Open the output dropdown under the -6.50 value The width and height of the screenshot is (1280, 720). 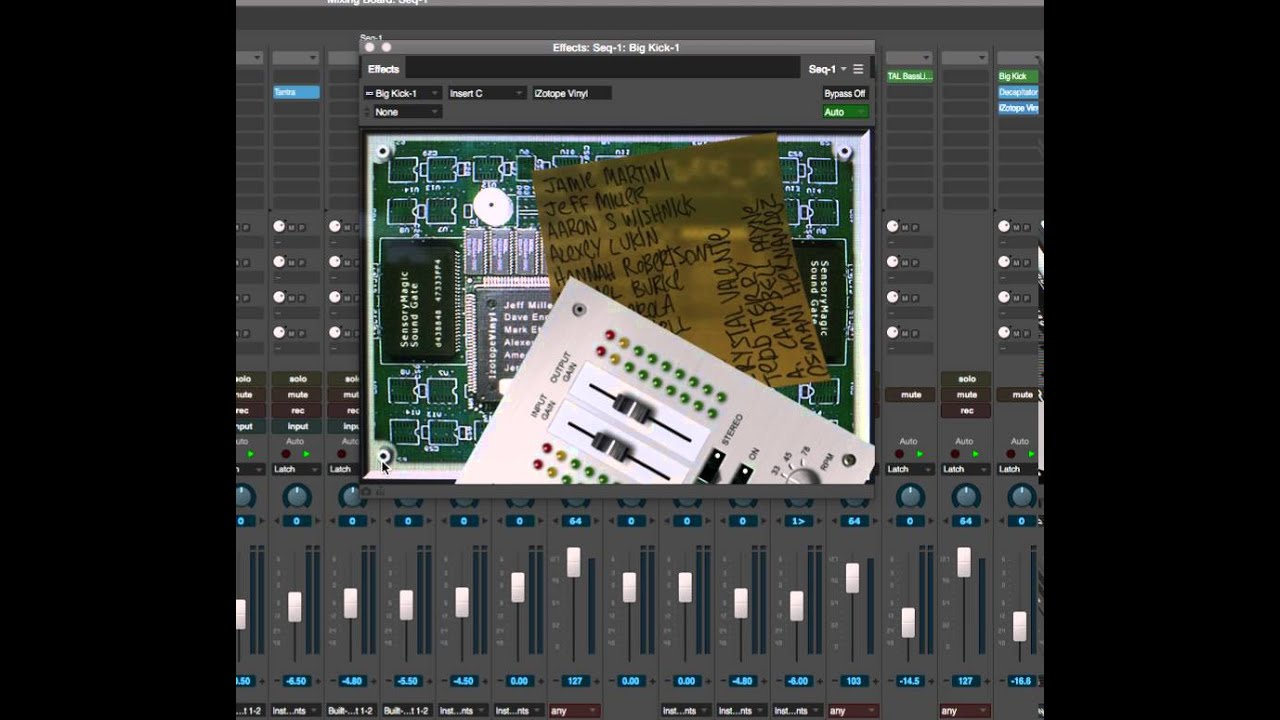pos(297,711)
